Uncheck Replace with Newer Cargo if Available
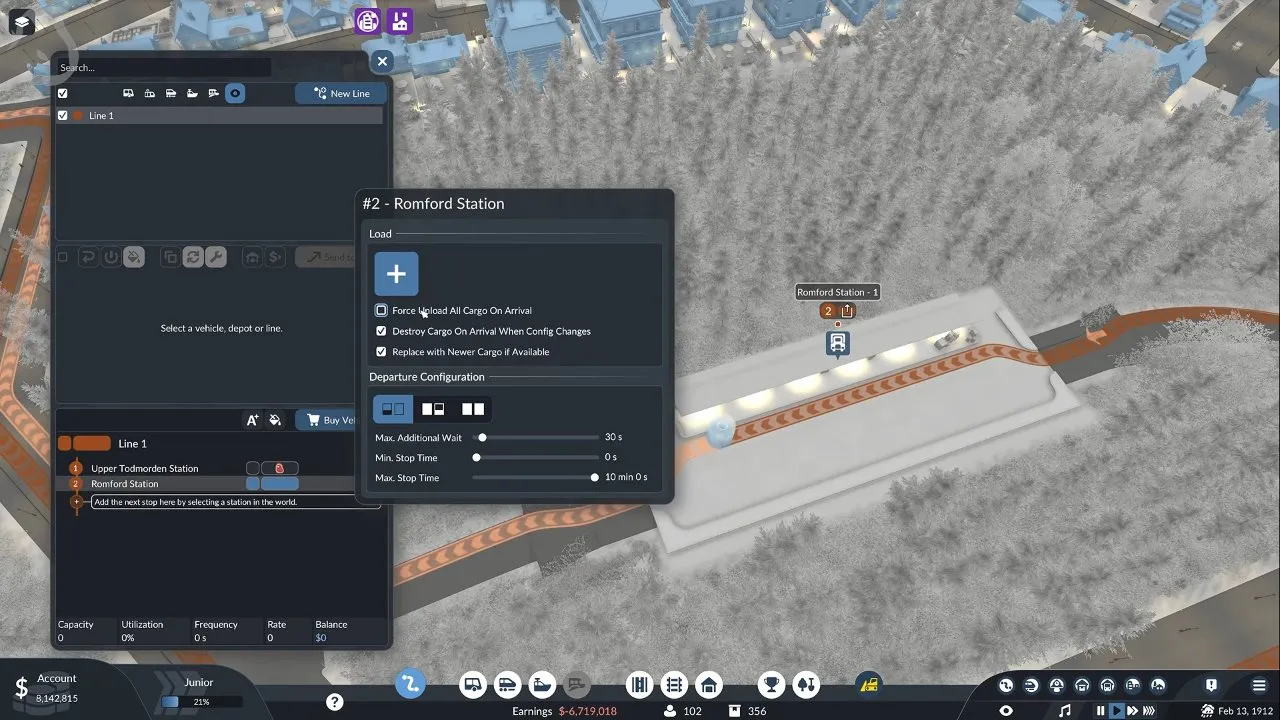 tap(381, 352)
